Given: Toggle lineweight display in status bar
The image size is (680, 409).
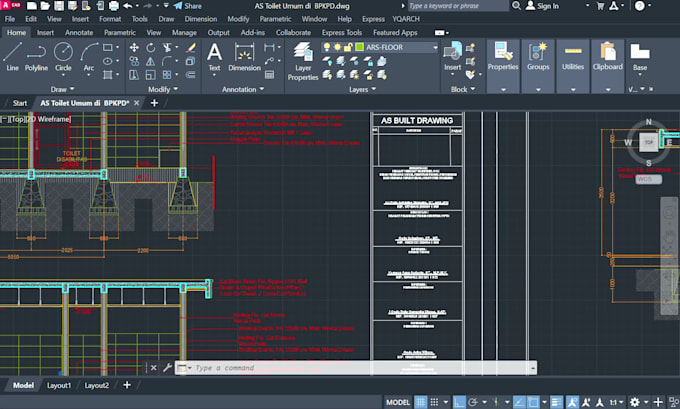Looking at the screenshot, I should (x=556, y=402).
